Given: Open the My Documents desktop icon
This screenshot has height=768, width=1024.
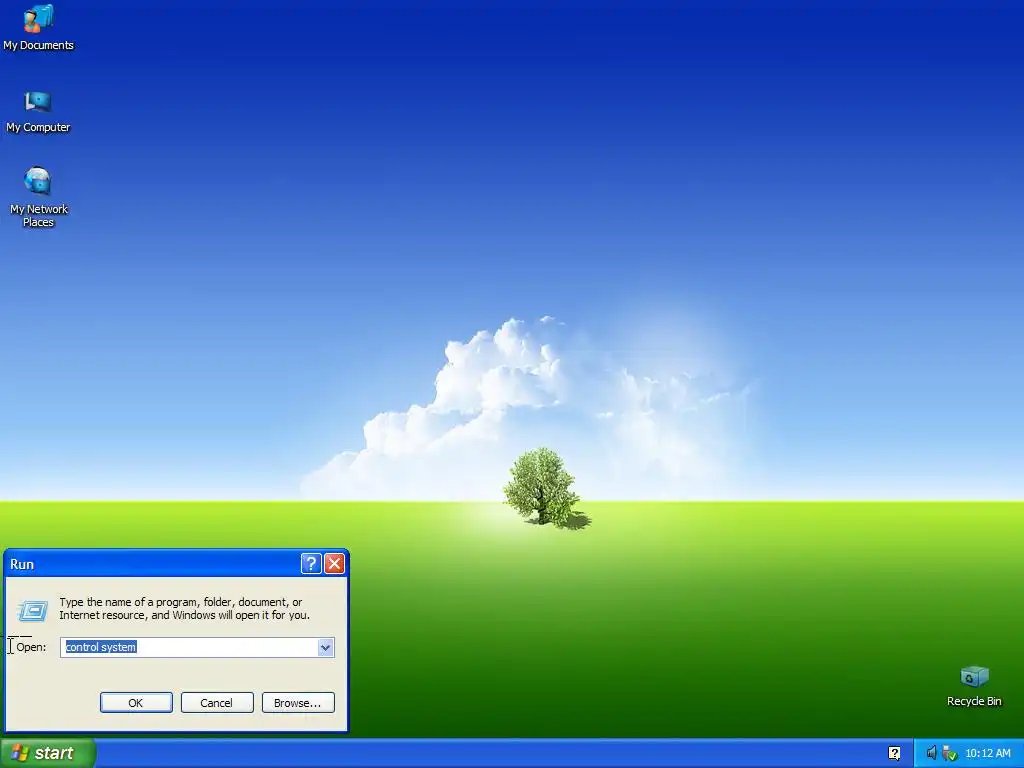Looking at the screenshot, I should [x=38, y=27].
